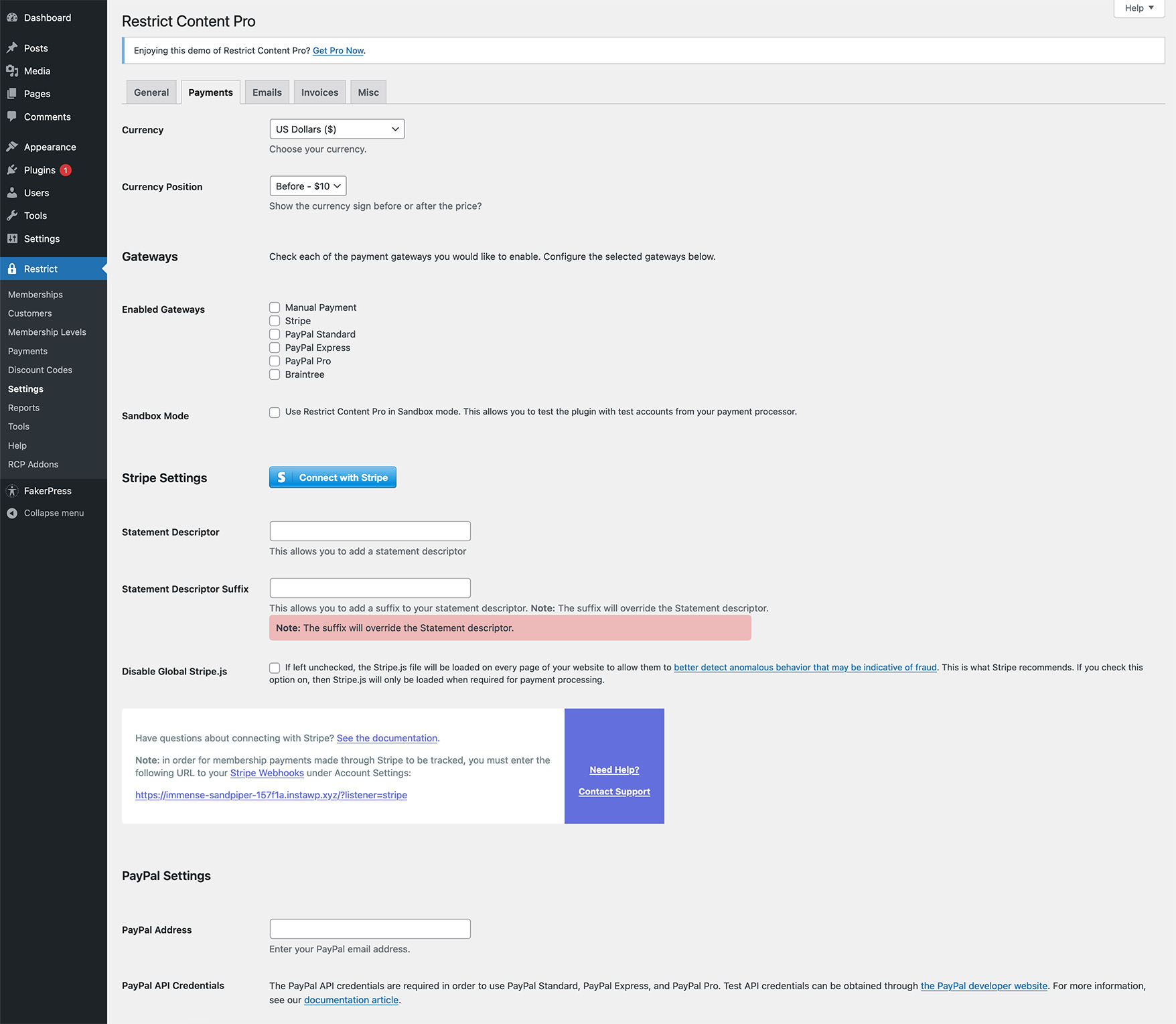
Task: Click the Connect with Stripe button
Action: click(x=333, y=478)
